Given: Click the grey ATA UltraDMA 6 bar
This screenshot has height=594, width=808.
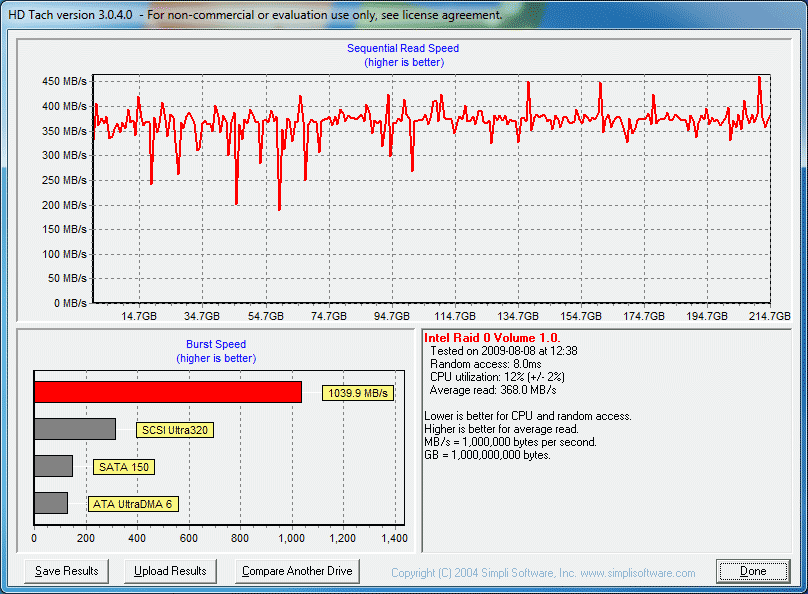Looking at the screenshot, I should click(51, 503).
